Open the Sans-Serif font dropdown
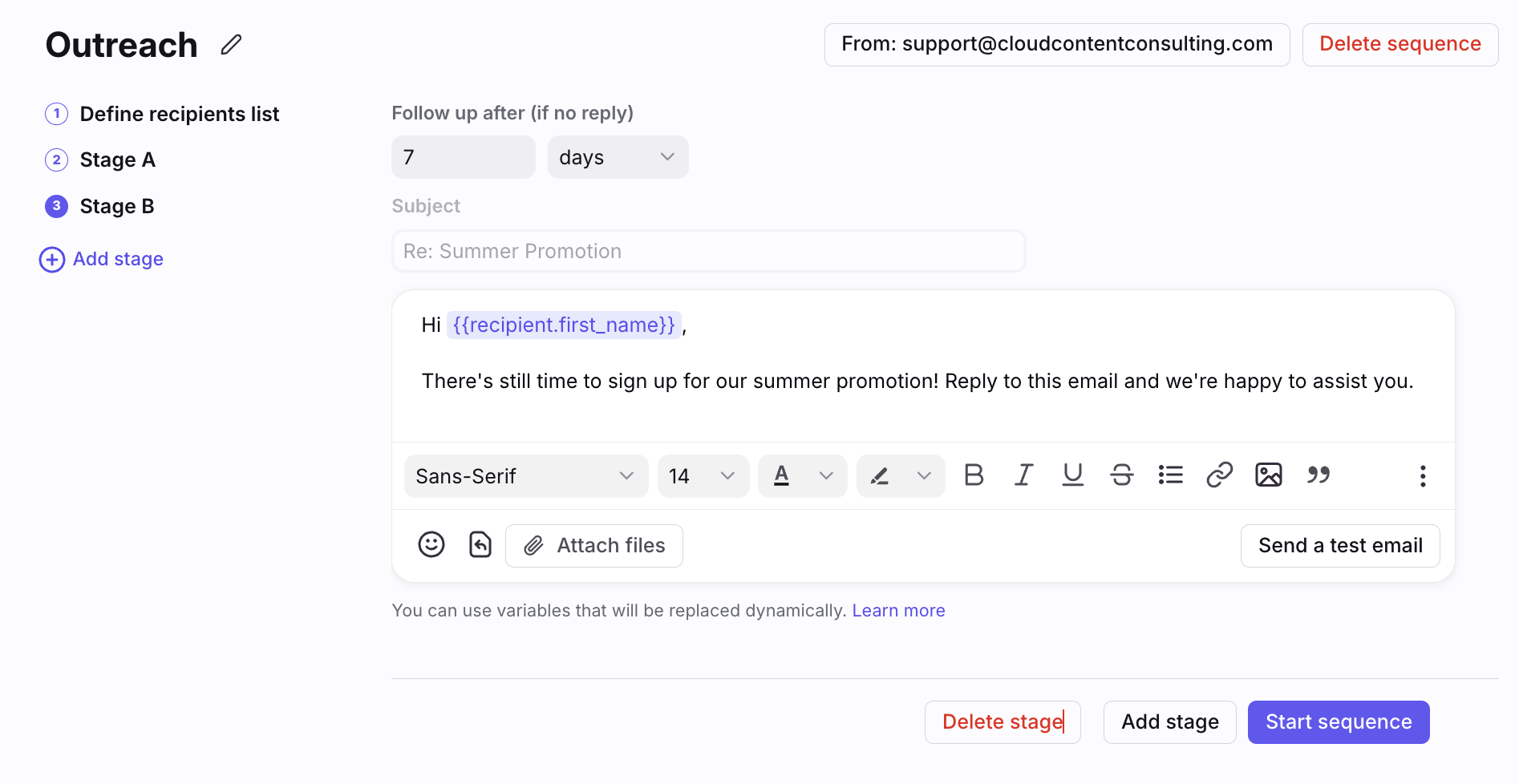Image resolution: width=1519 pixels, height=784 pixels. point(526,476)
